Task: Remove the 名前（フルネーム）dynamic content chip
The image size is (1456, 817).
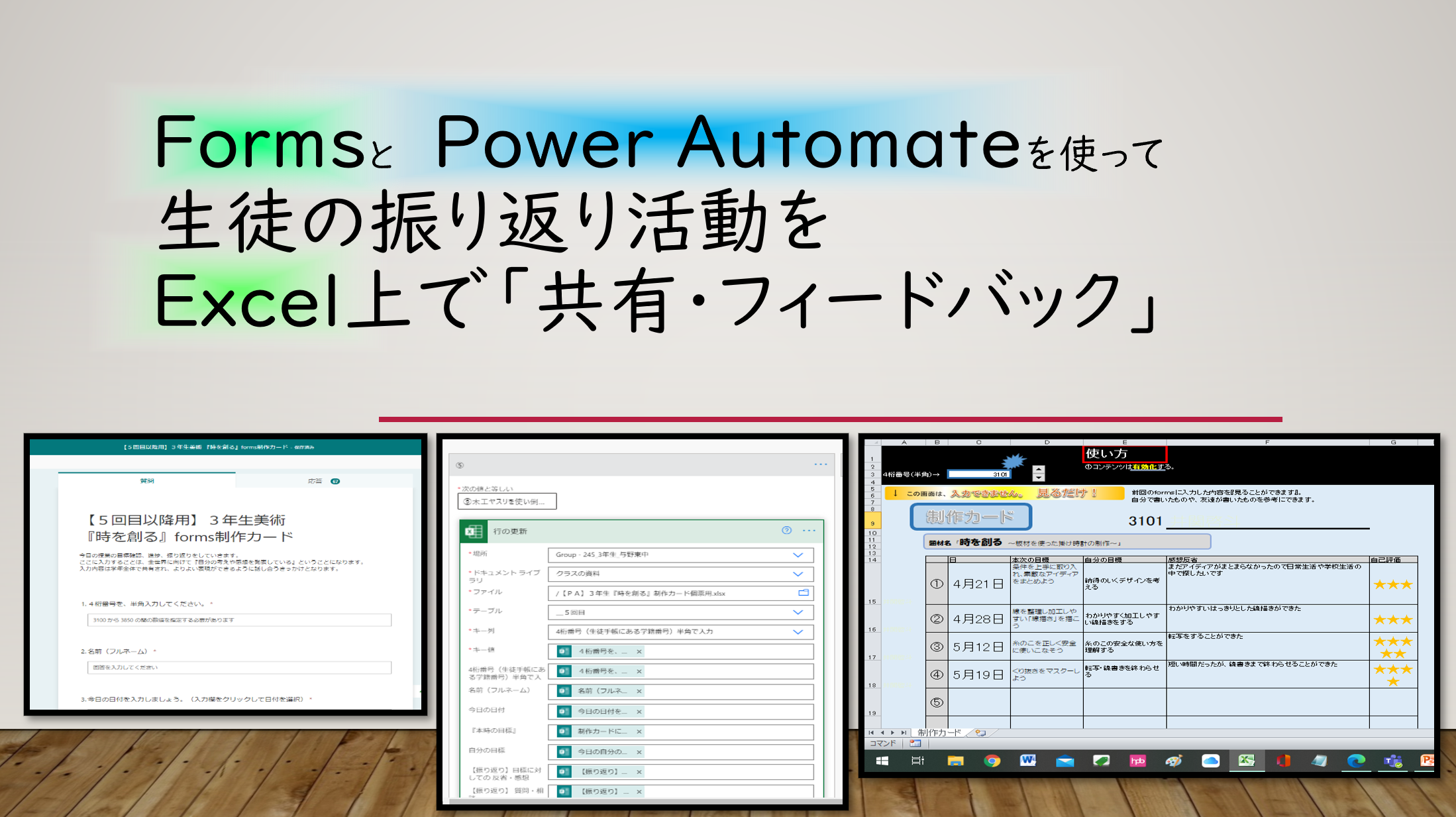Action: (638, 691)
